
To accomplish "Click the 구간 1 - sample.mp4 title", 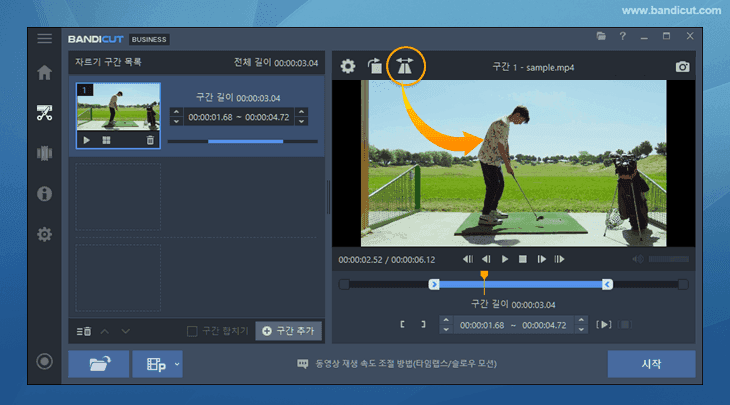I will (534, 68).
